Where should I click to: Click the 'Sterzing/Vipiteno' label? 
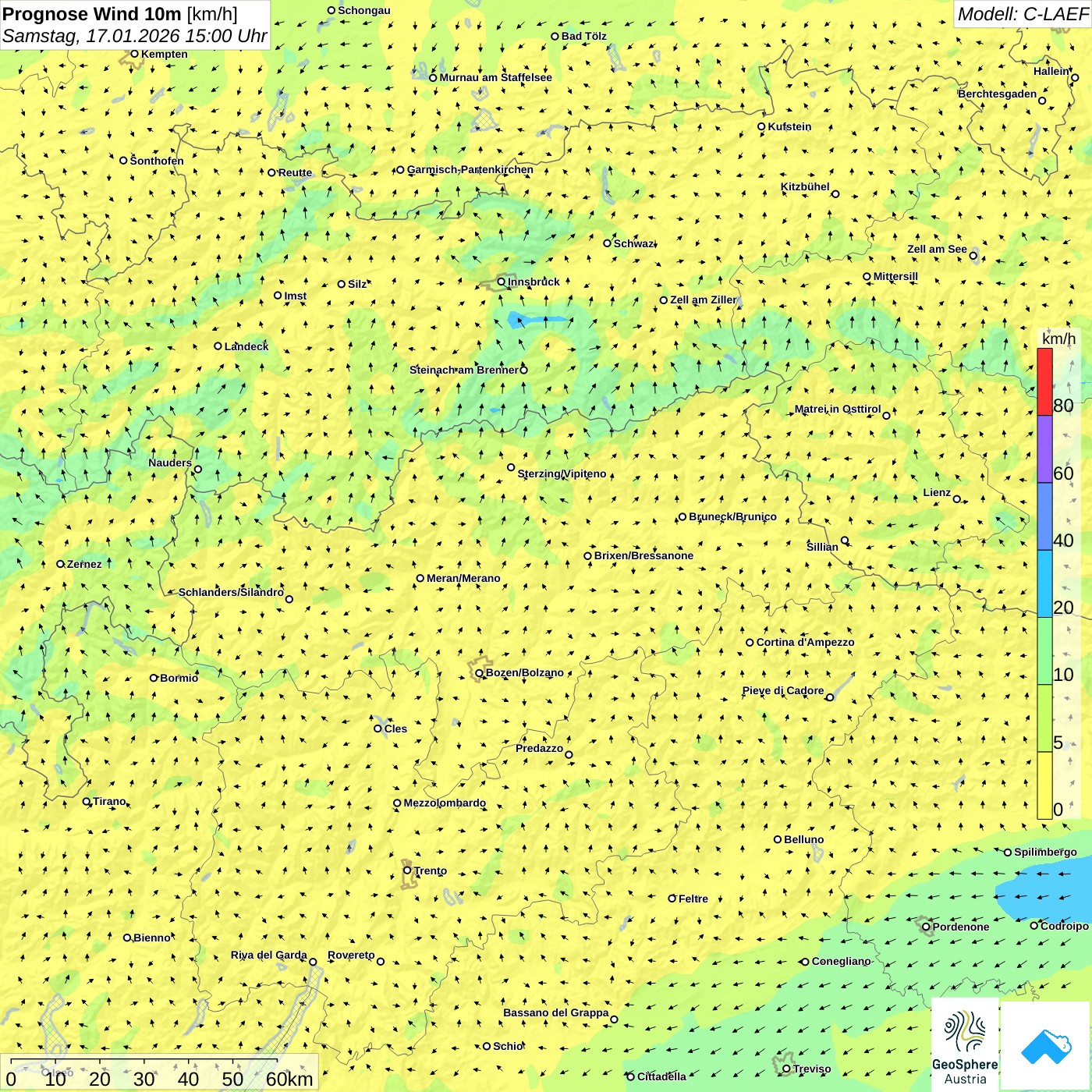coord(562,473)
